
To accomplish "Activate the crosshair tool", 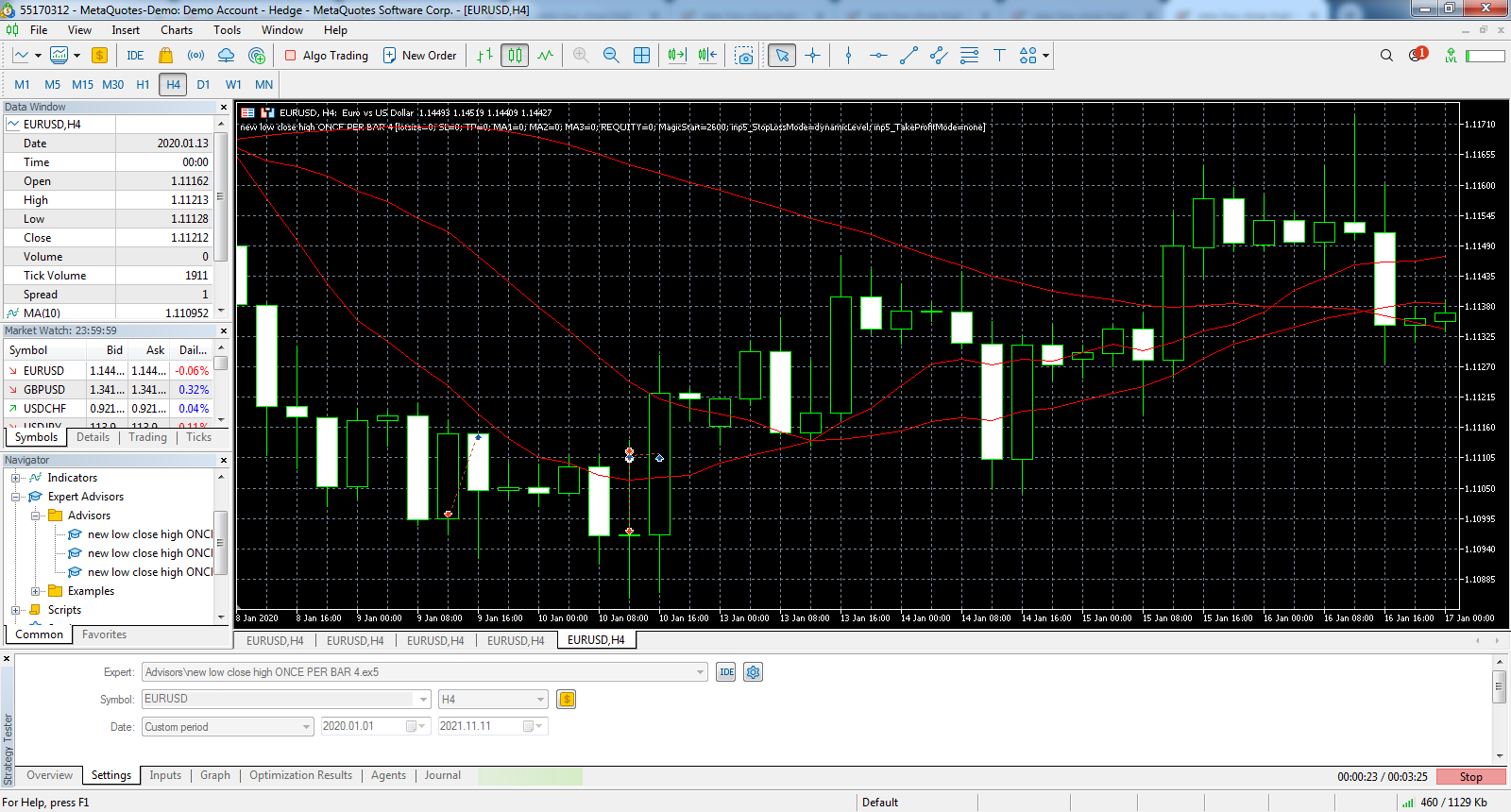I will (812, 56).
